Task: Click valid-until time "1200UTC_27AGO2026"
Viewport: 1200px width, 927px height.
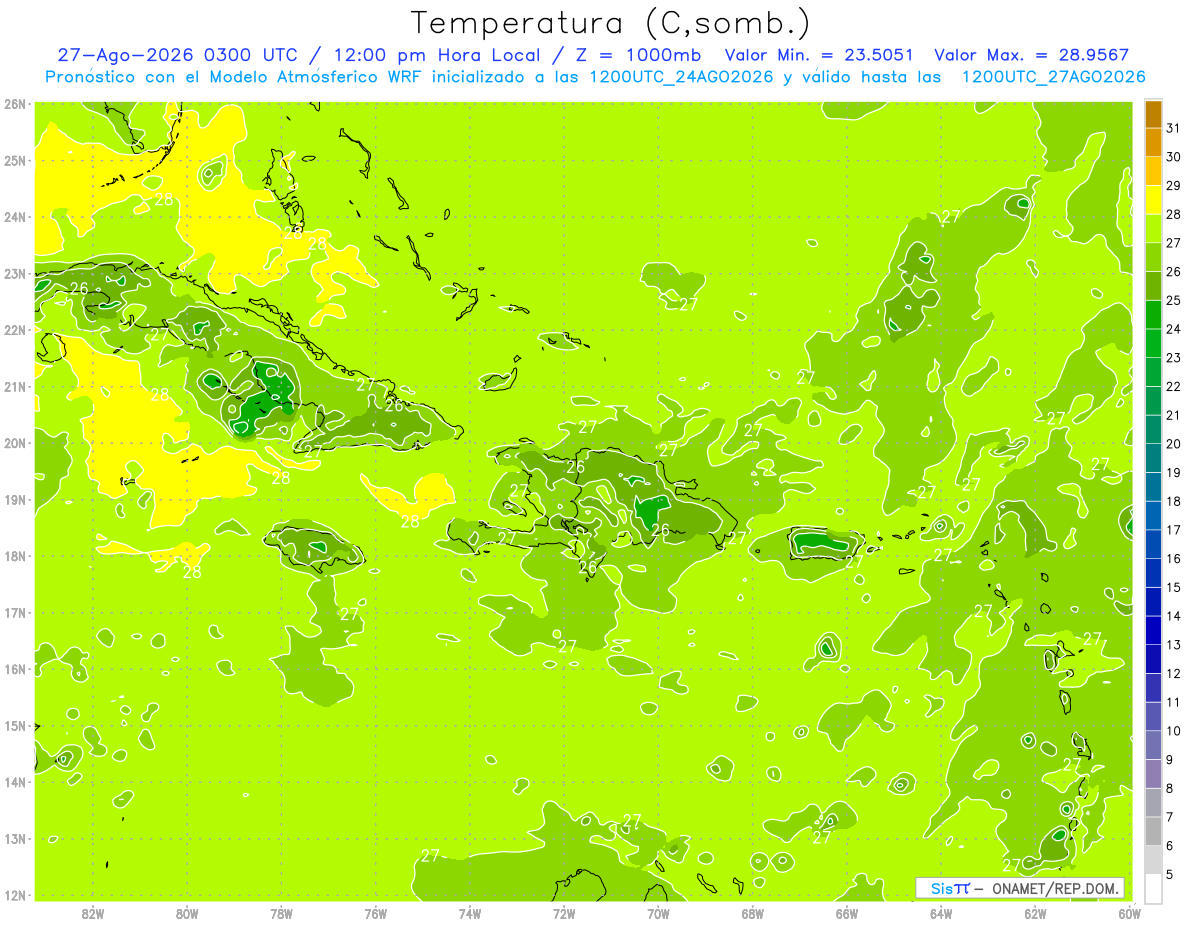Action: (1053, 77)
